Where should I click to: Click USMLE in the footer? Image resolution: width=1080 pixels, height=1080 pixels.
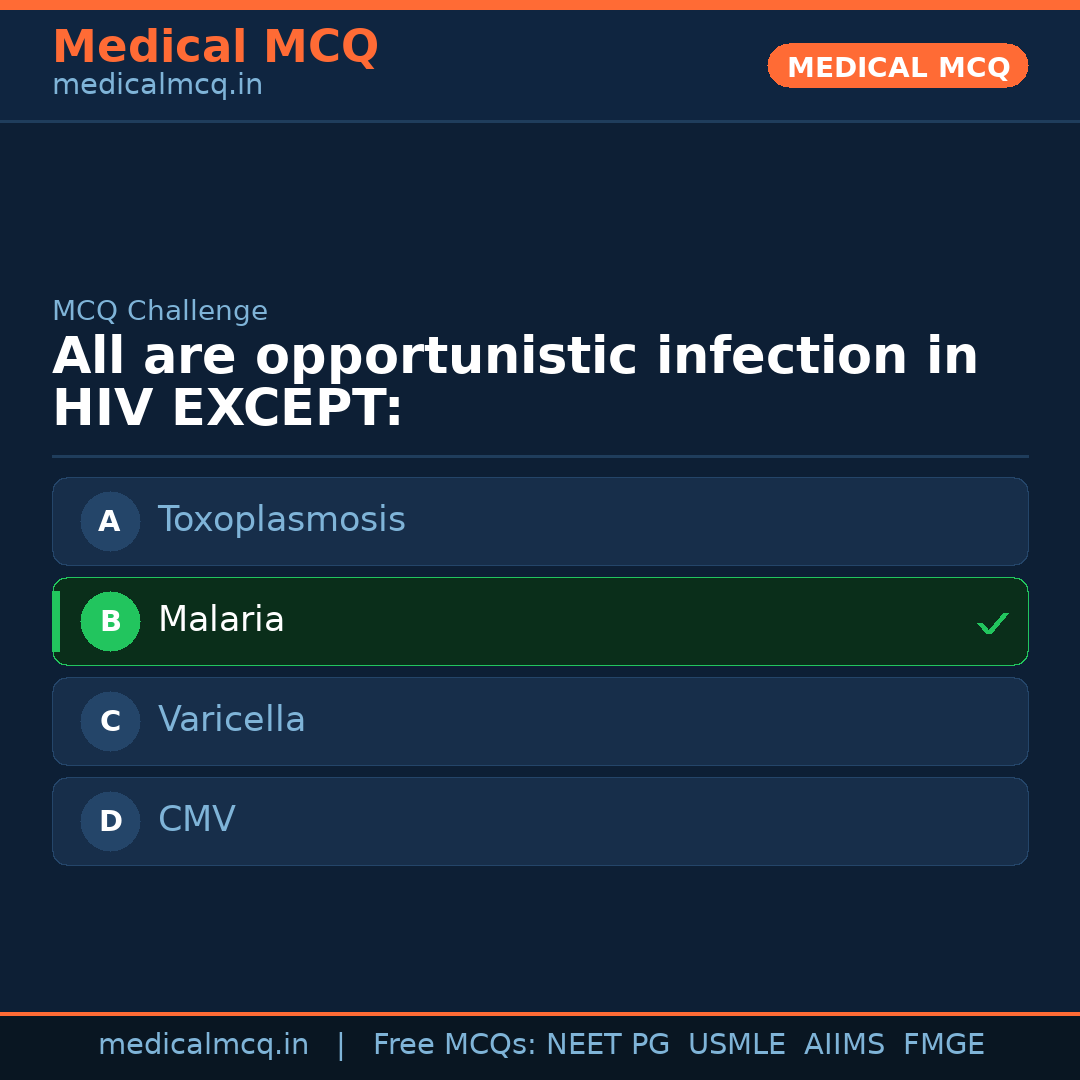[736, 1045]
